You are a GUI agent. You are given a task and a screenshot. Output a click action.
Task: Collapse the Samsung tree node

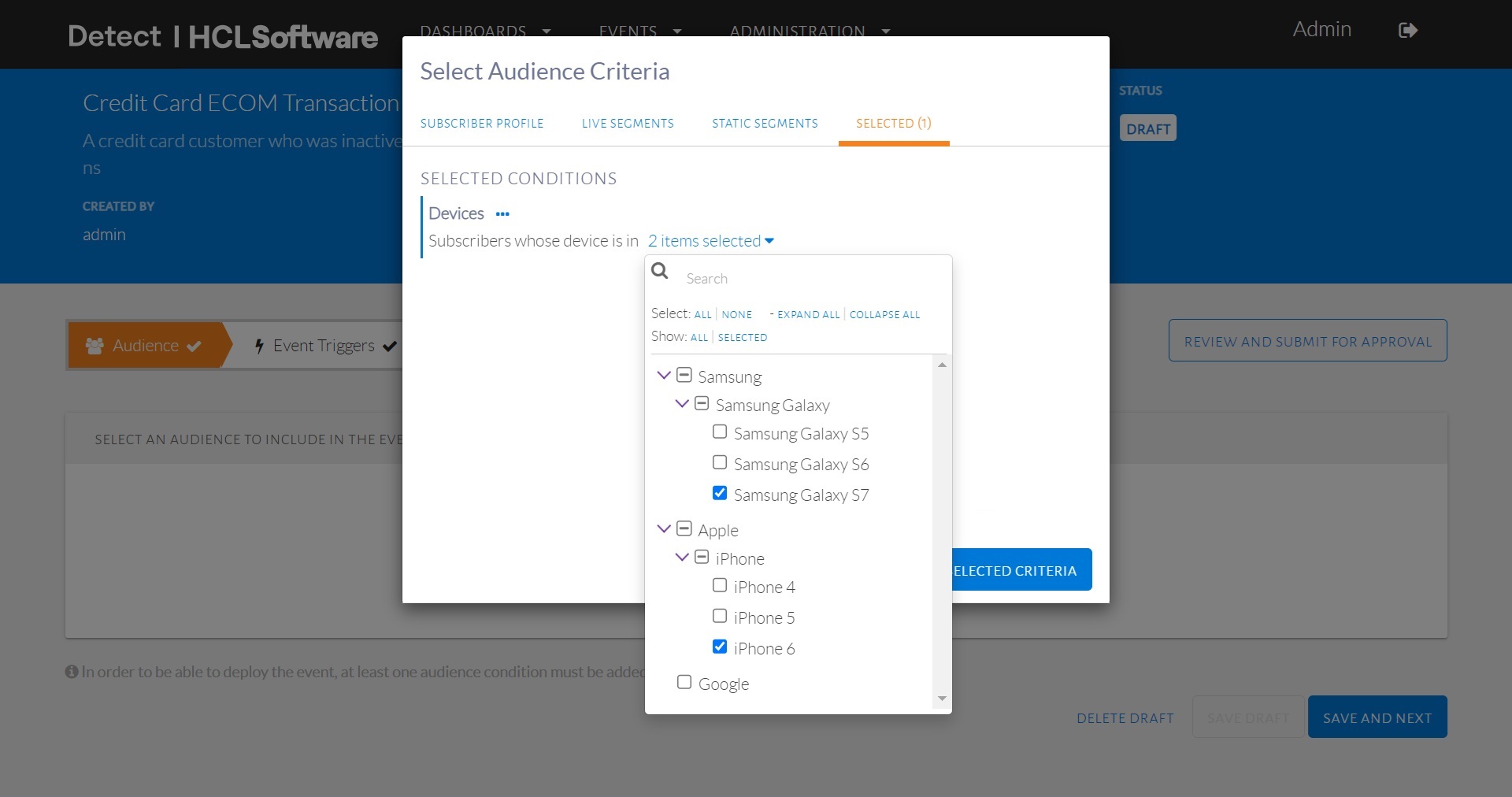coord(664,375)
